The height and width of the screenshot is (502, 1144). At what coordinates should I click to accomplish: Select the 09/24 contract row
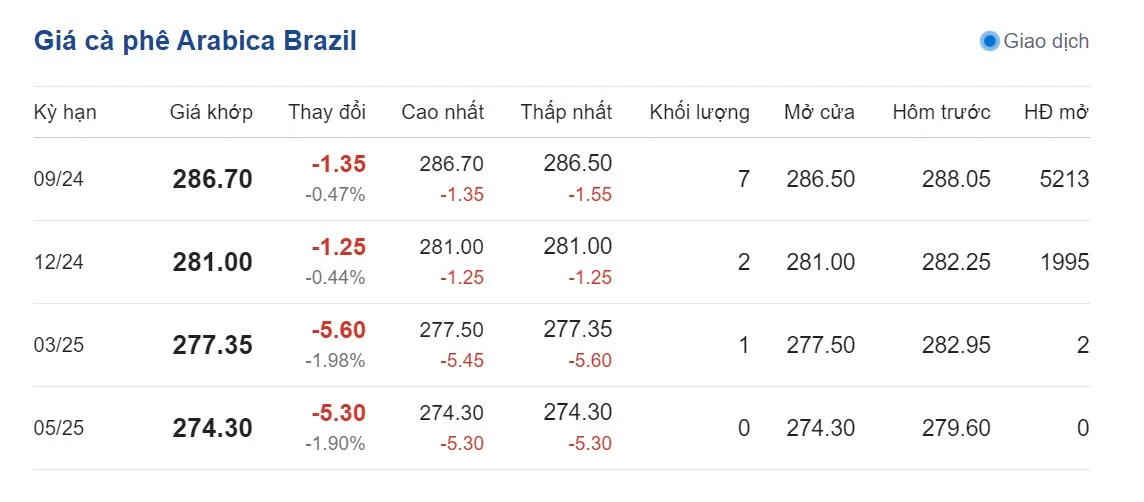click(x=562, y=179)
